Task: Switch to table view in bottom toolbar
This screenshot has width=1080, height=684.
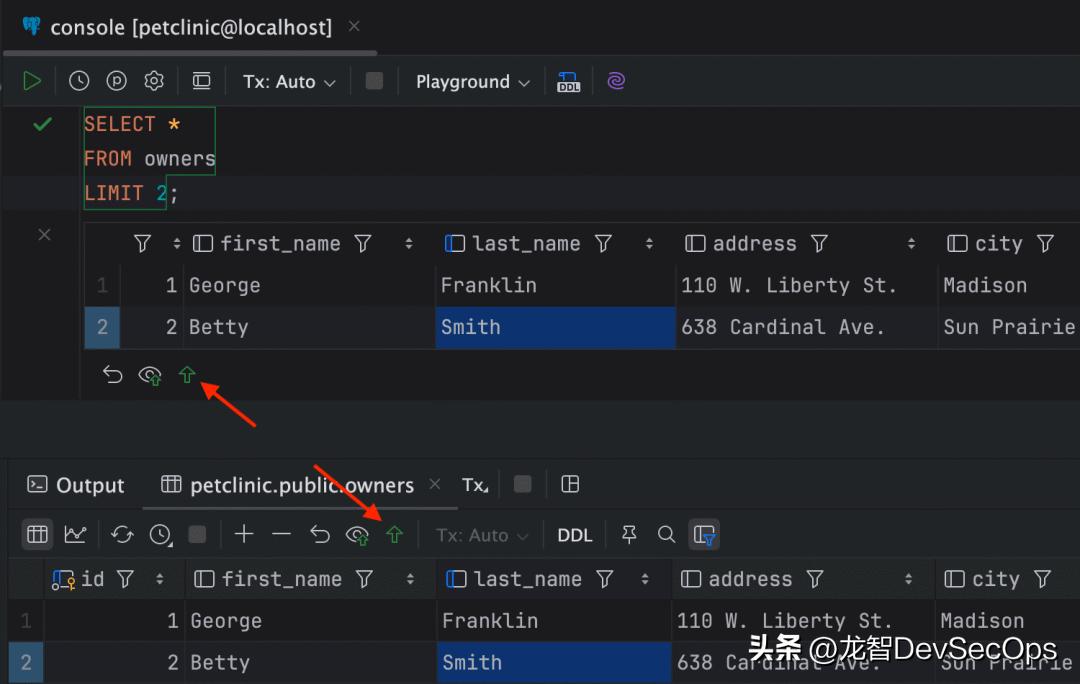Action: [37, 535]
